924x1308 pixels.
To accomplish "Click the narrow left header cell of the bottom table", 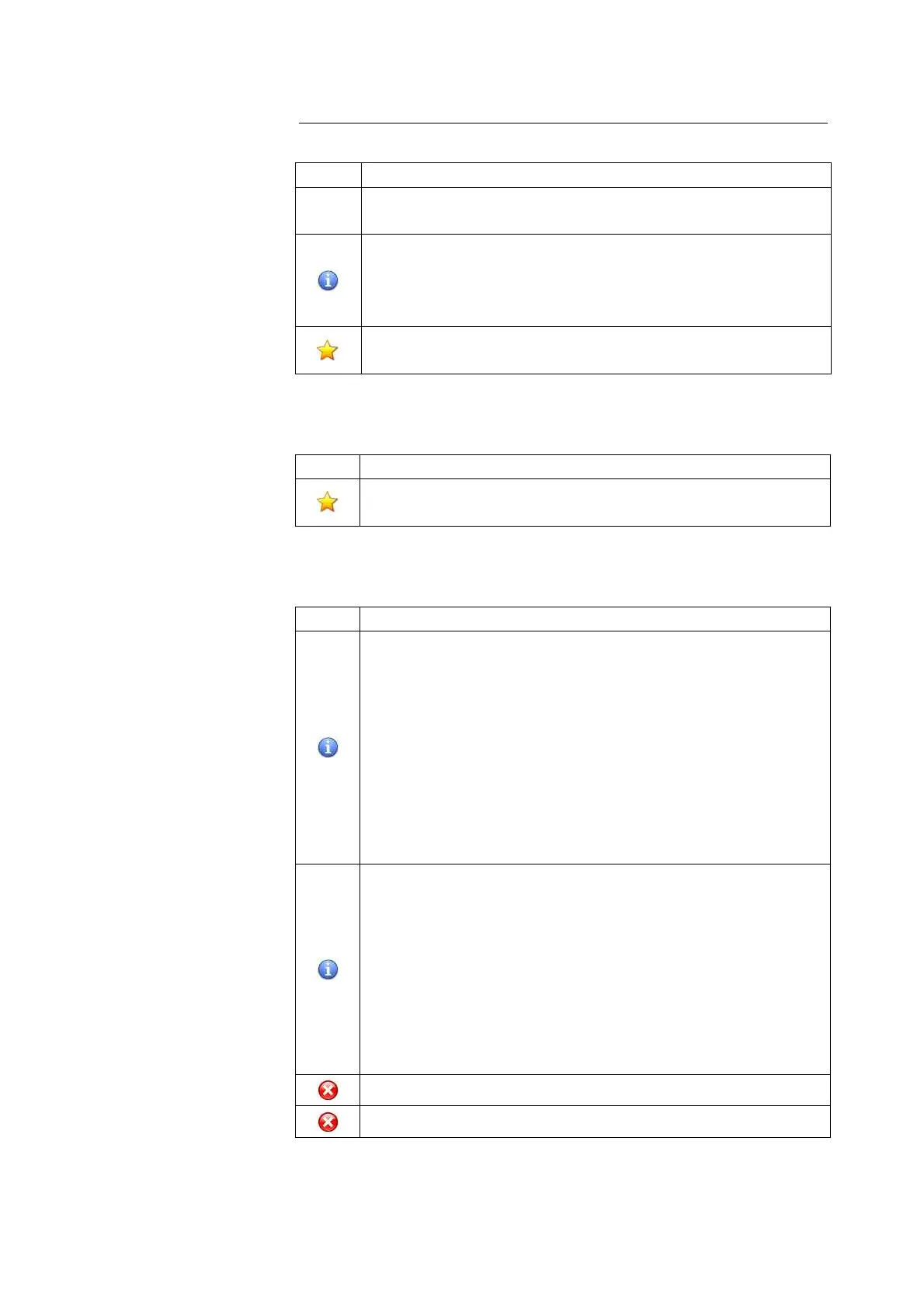I will coord(328,619).
